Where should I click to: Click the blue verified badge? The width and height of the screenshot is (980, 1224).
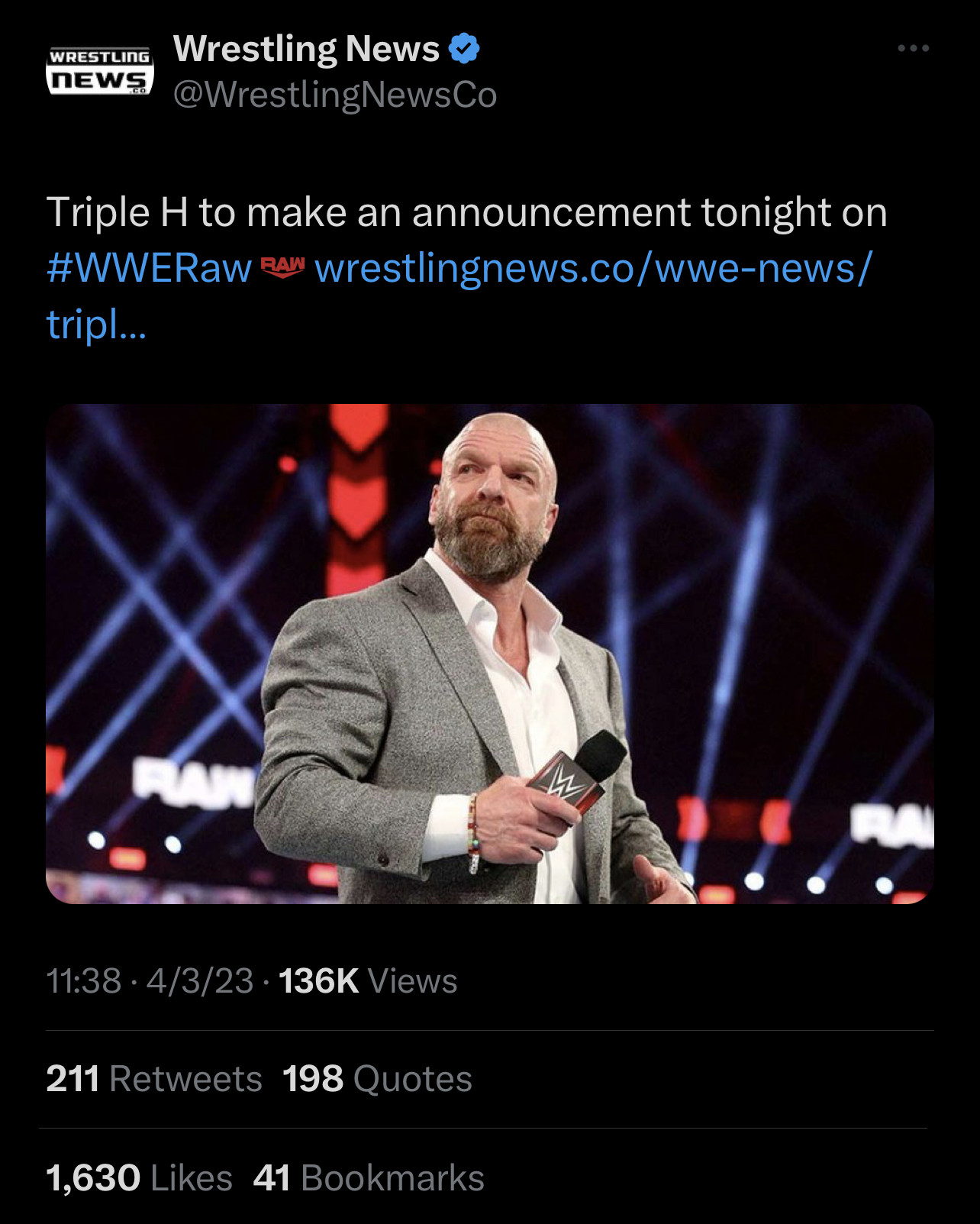coord(464,49)
